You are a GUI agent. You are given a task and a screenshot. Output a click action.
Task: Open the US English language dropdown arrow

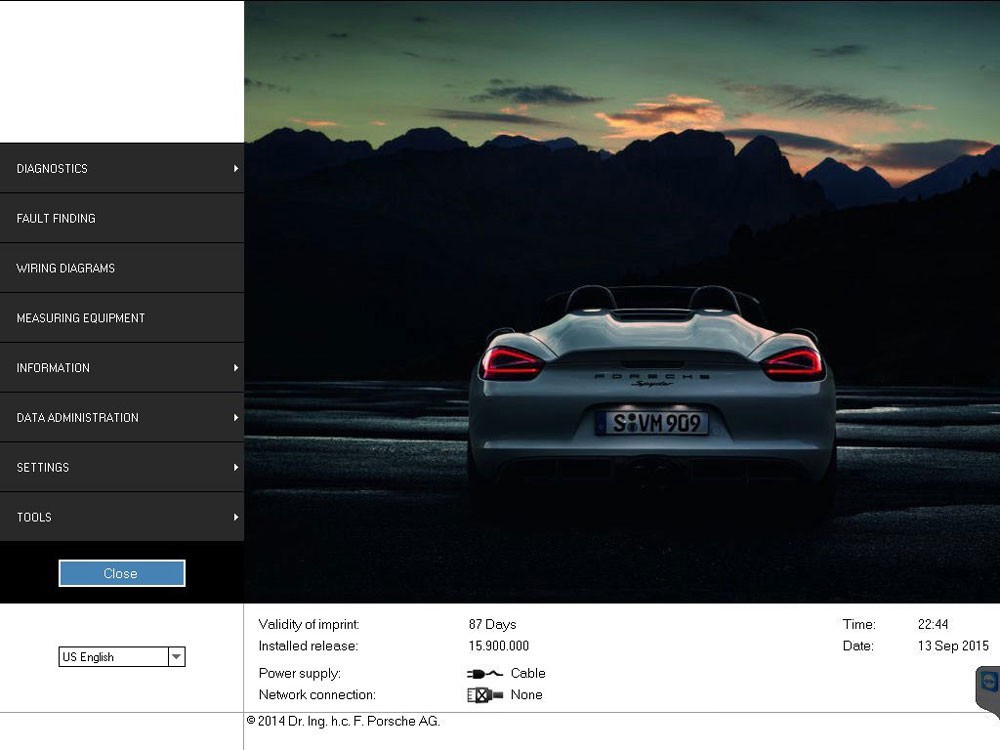[x=176, y=657]
